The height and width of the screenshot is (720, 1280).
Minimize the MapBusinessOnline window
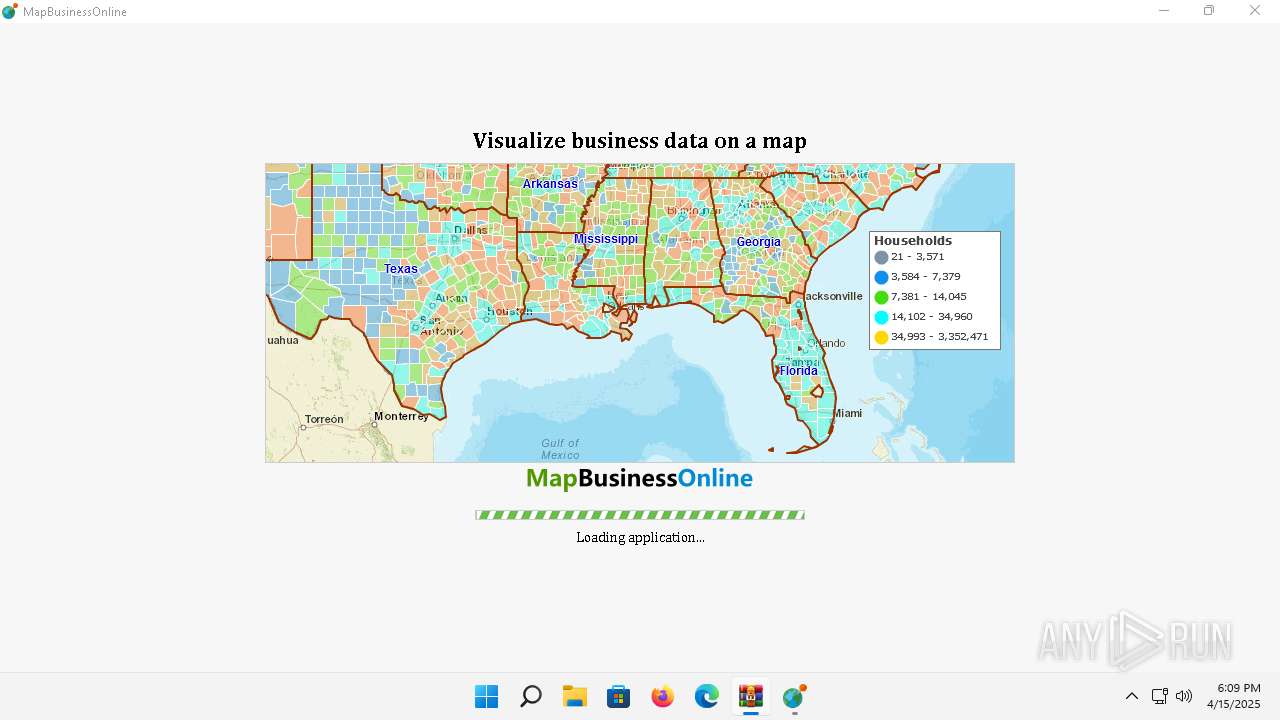[1164, 11]
